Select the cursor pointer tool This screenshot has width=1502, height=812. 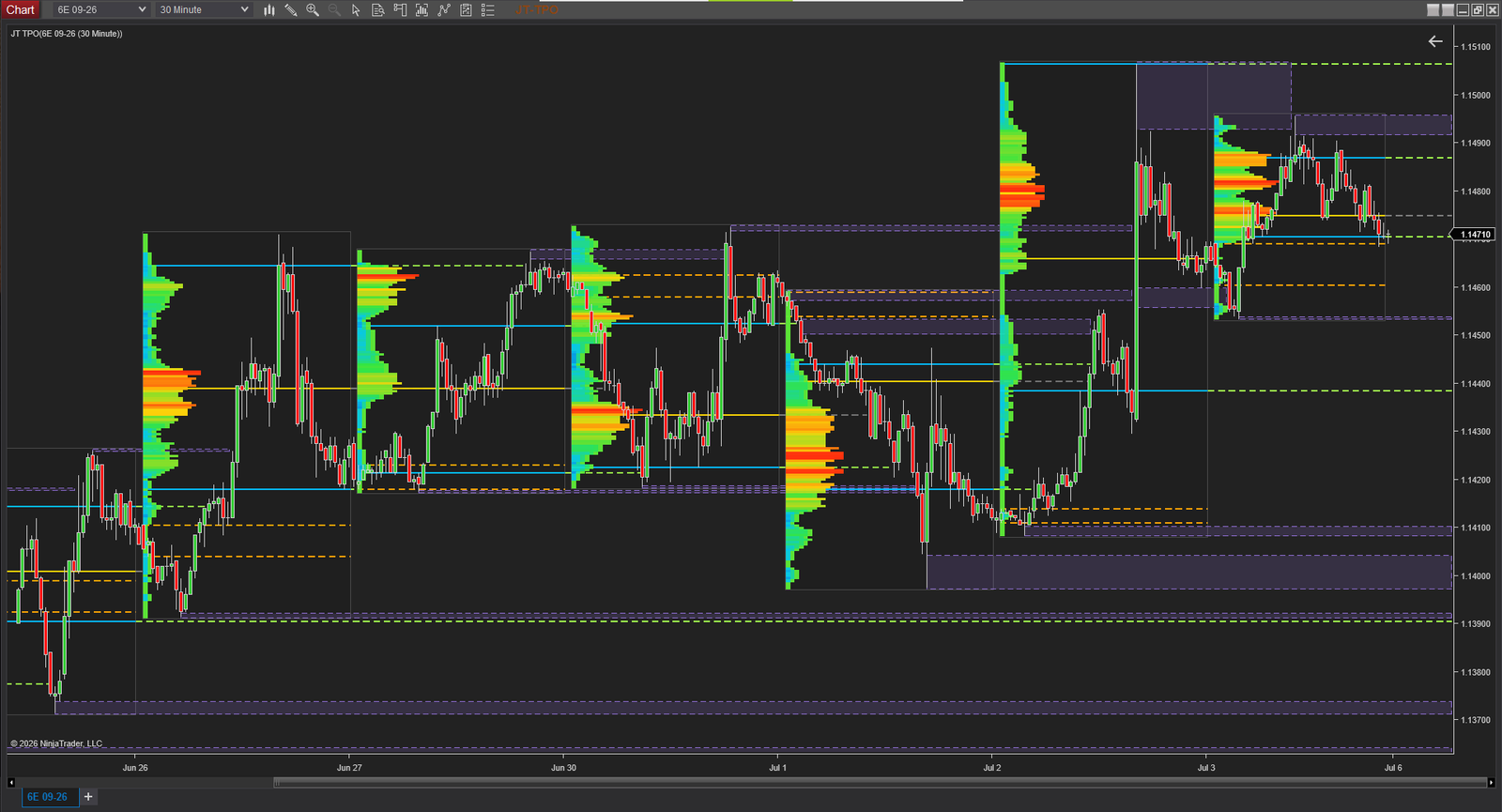click(x=356, y=9)
